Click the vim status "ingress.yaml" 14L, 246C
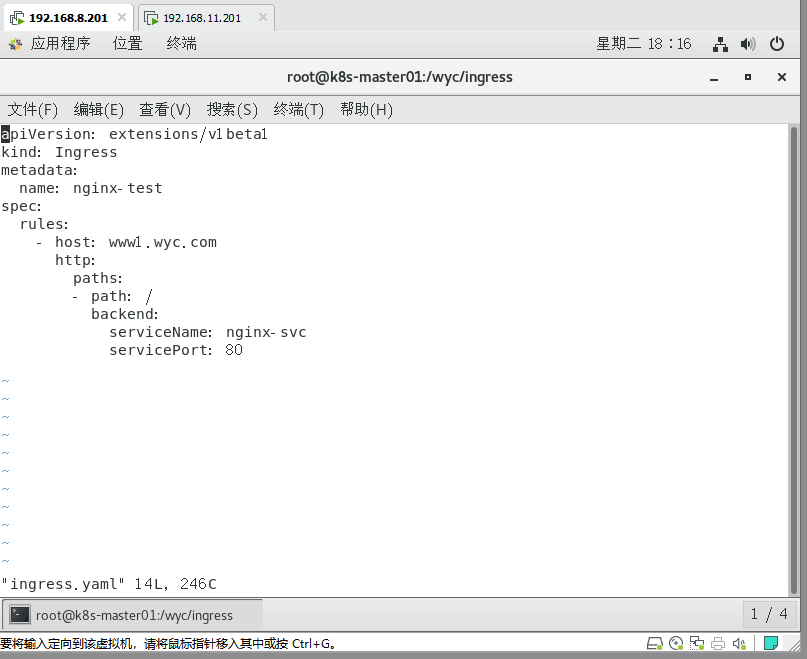 pos(109,584)
